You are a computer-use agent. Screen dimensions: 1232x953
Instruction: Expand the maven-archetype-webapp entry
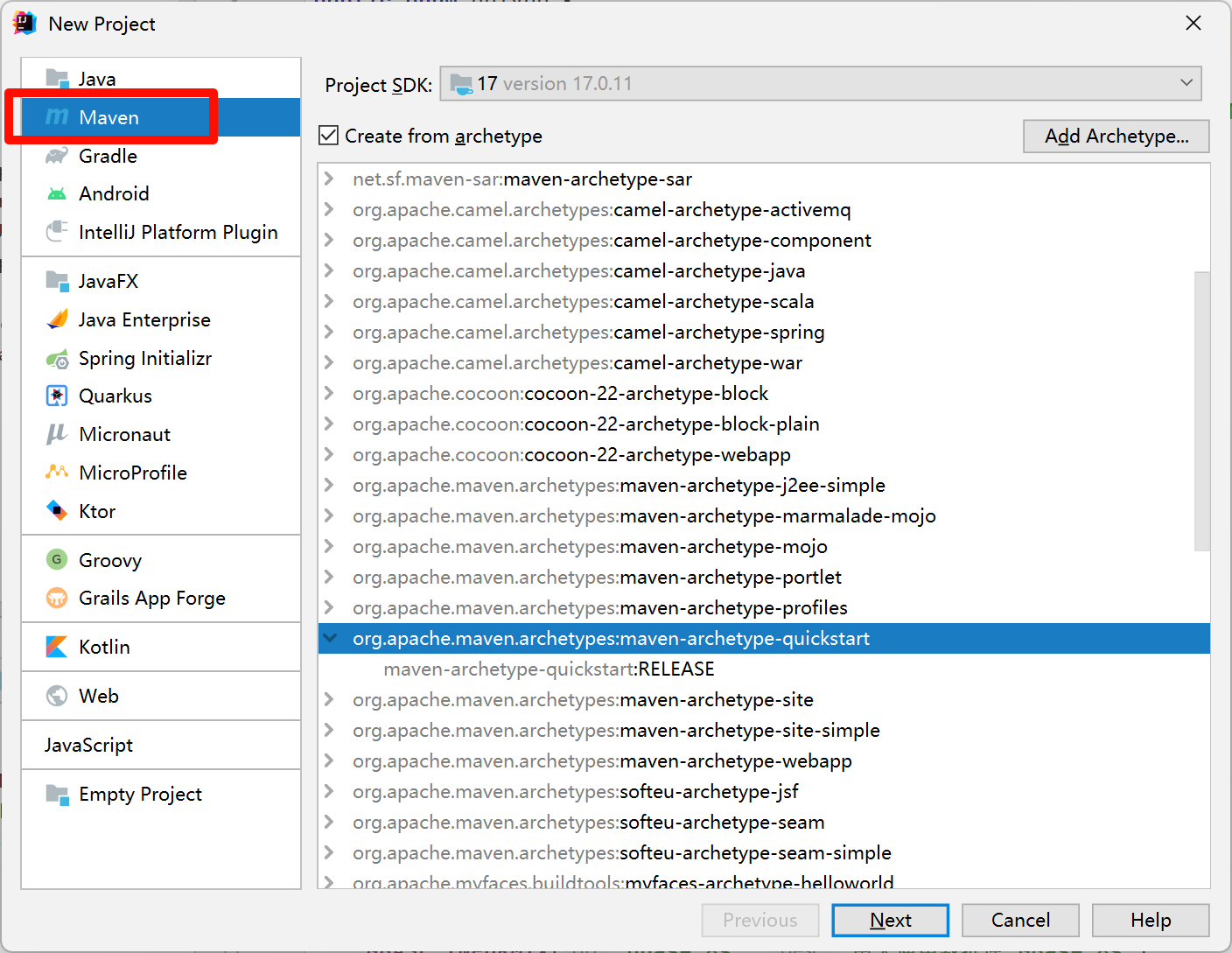329,760
